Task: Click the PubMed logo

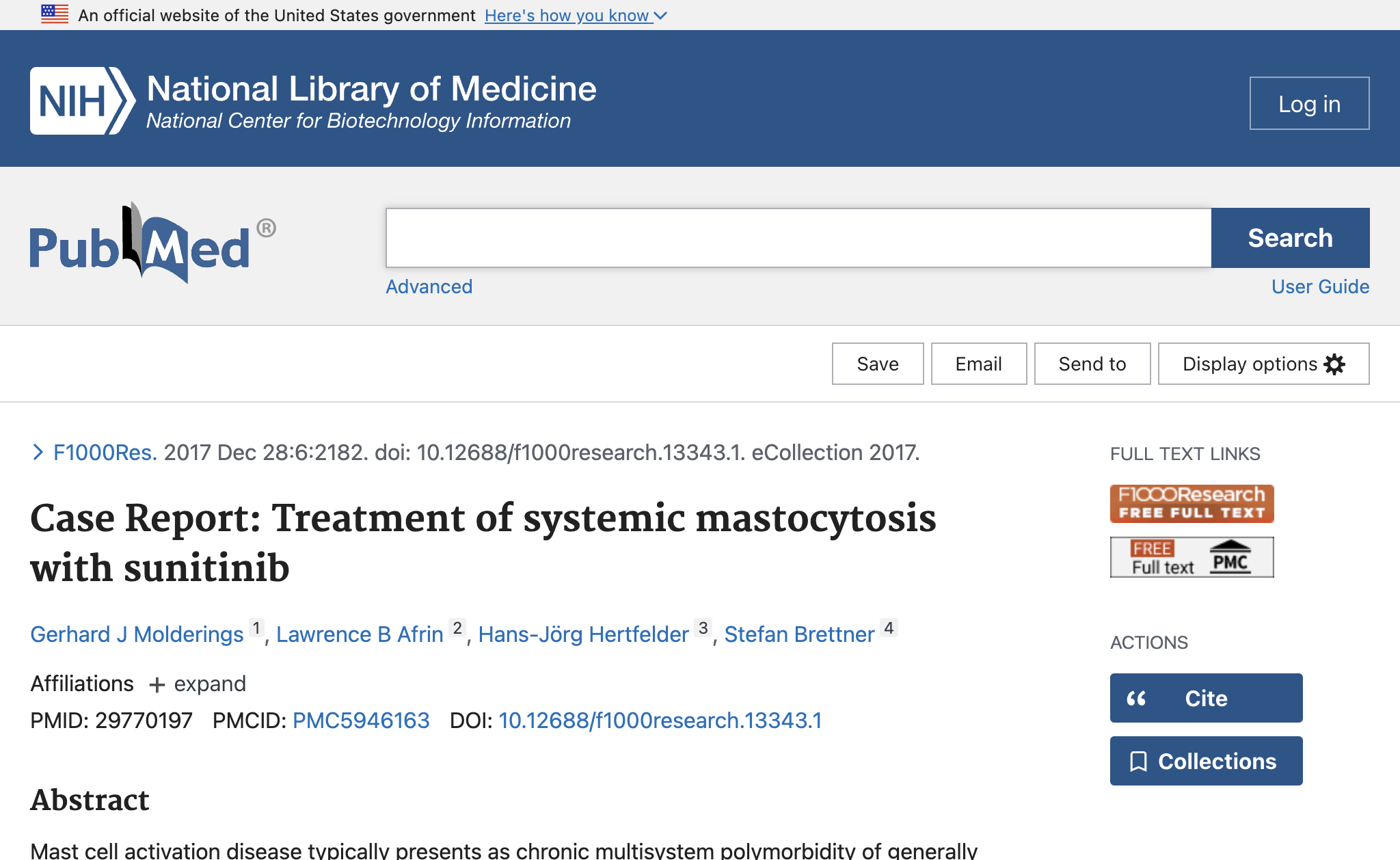Action: 152,243
